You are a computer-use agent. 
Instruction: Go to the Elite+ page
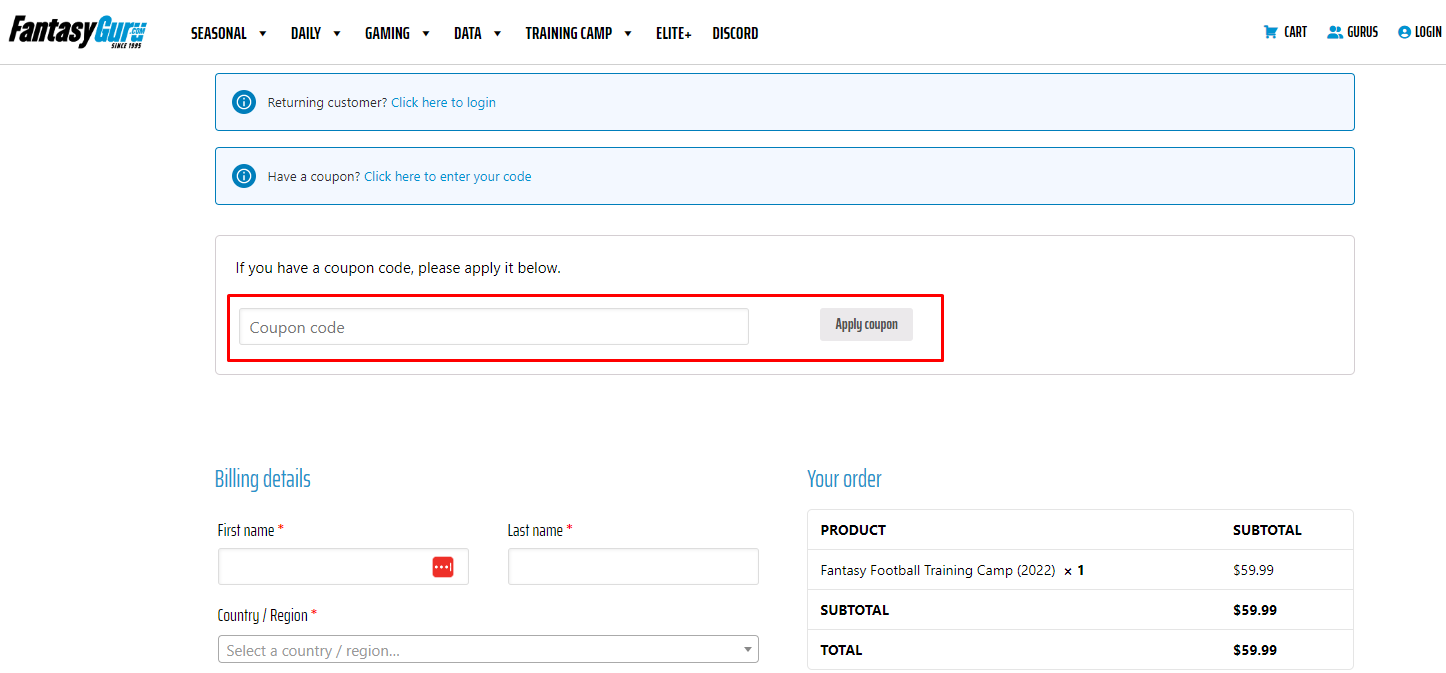point(674,33)
